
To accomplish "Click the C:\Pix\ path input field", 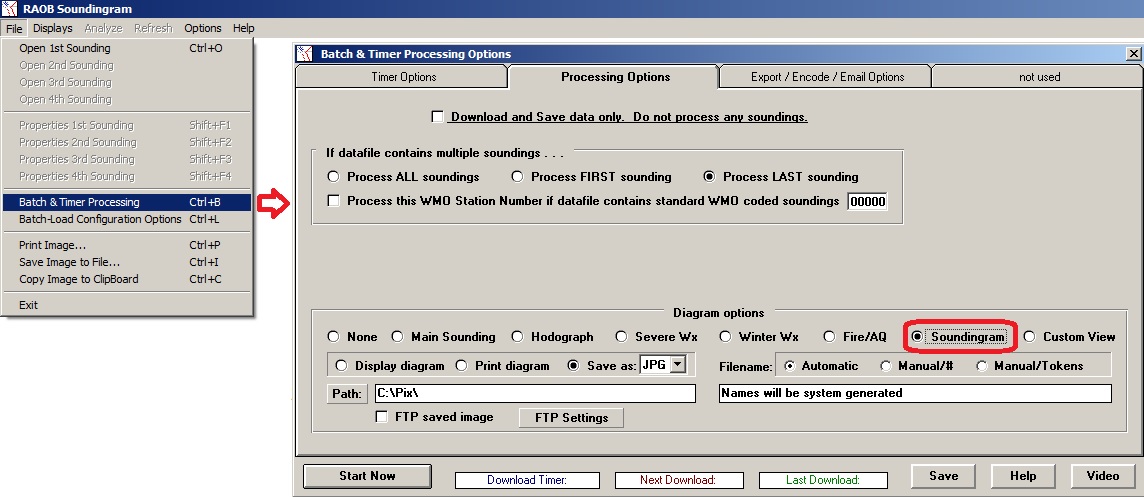I will click(x=536, y=393).
